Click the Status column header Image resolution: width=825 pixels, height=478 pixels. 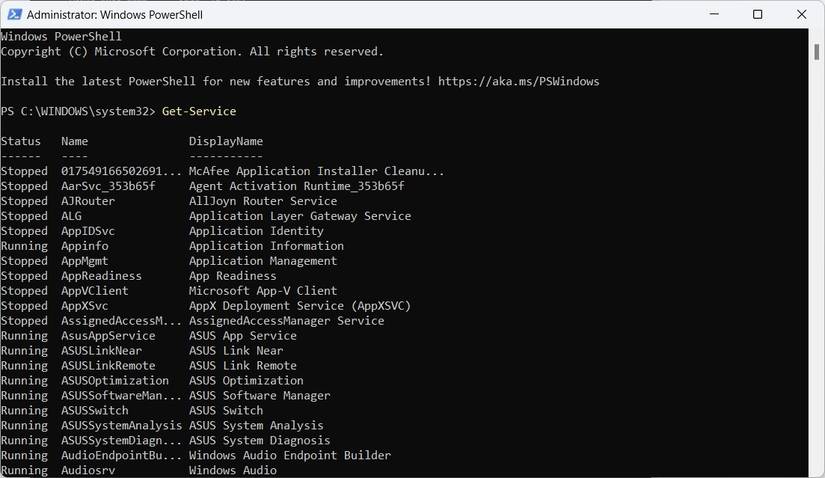(21, 141)
